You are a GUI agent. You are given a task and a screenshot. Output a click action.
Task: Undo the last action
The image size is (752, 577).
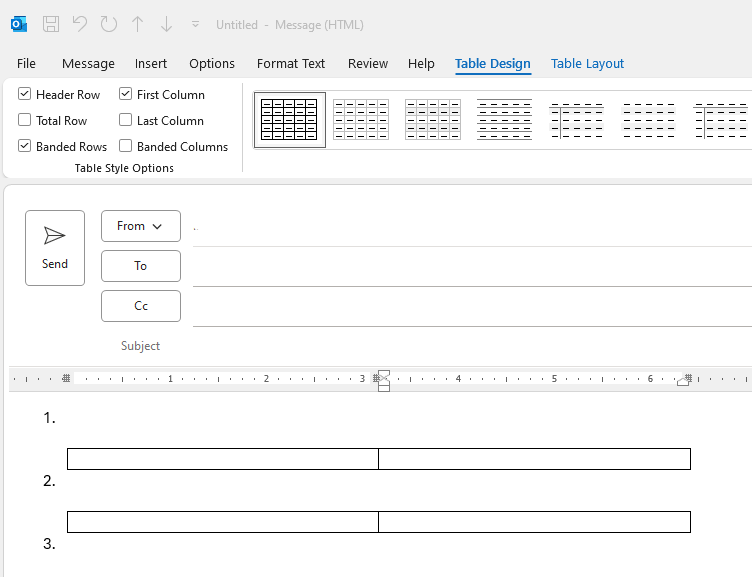click(80, 24)
